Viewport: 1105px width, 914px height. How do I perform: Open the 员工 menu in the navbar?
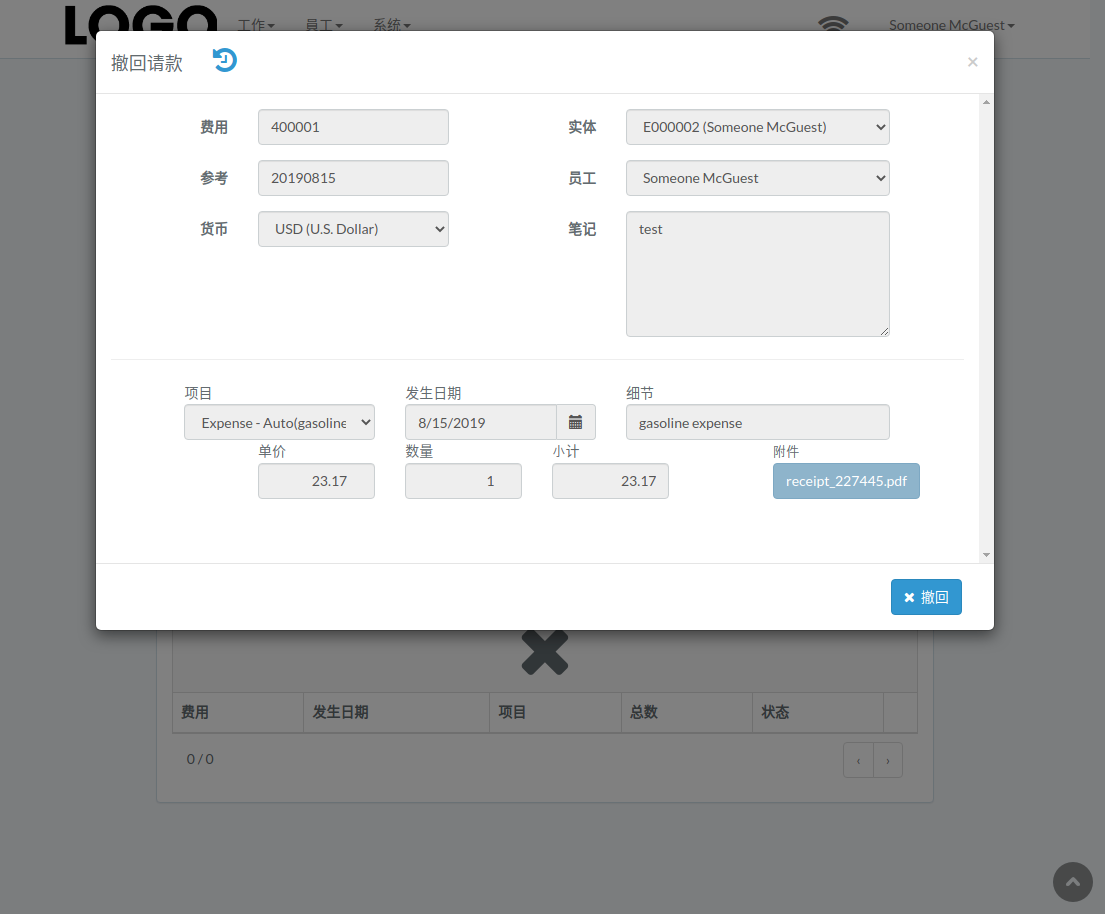point(323,25)
